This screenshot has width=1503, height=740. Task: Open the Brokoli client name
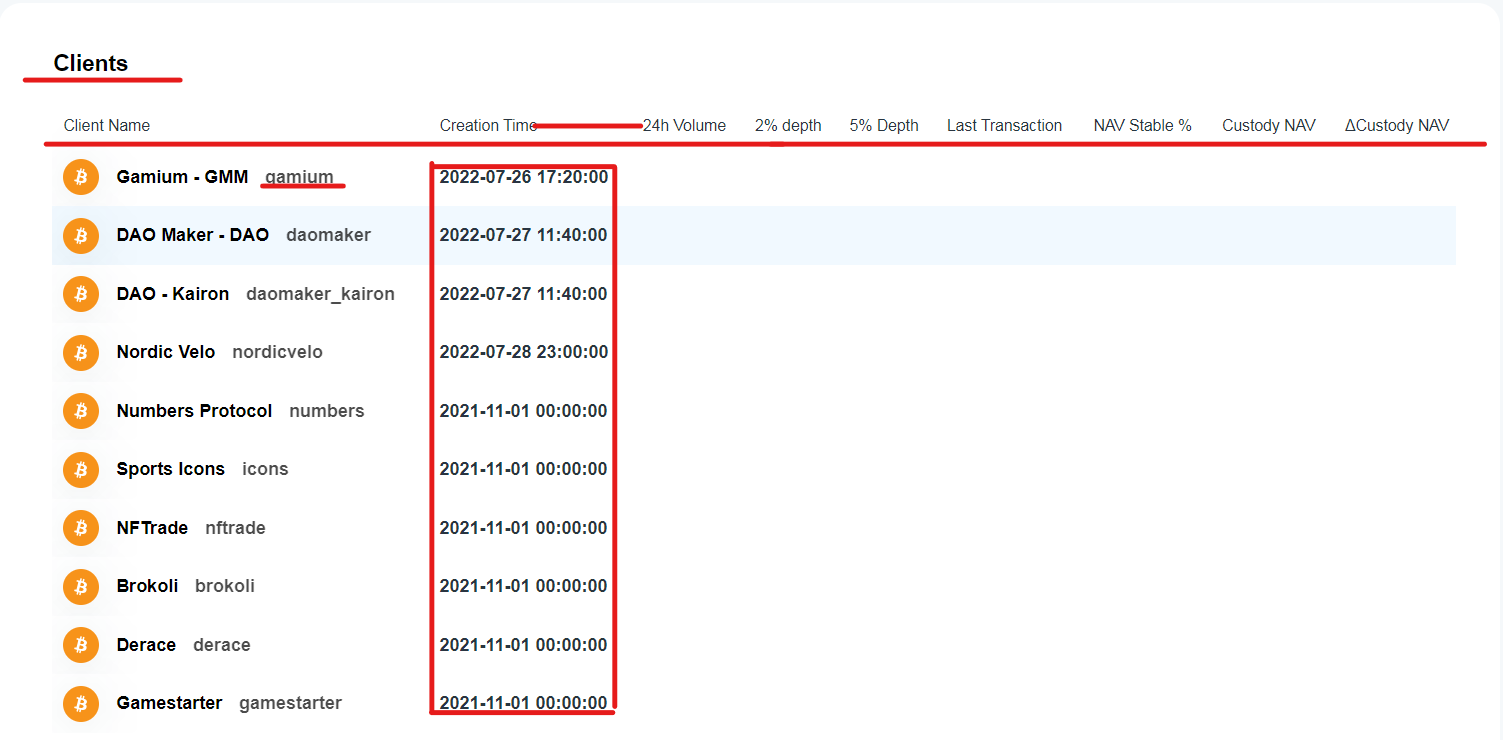(x=147, y=586)
